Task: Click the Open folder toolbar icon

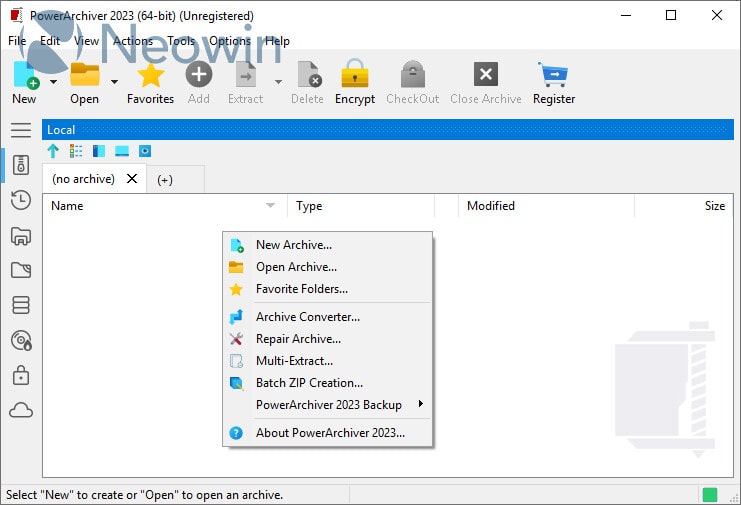Action: (x=85, y=75)
